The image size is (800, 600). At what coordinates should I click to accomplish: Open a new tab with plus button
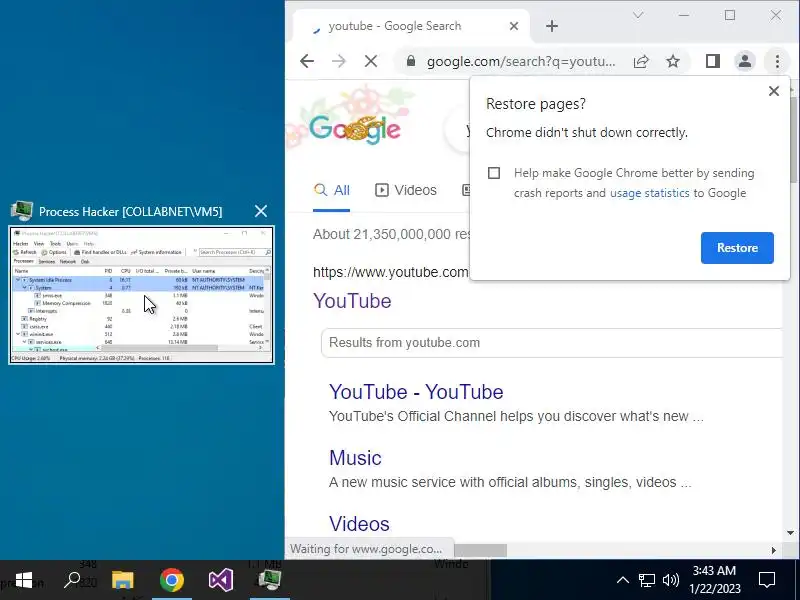pos(552,26)
